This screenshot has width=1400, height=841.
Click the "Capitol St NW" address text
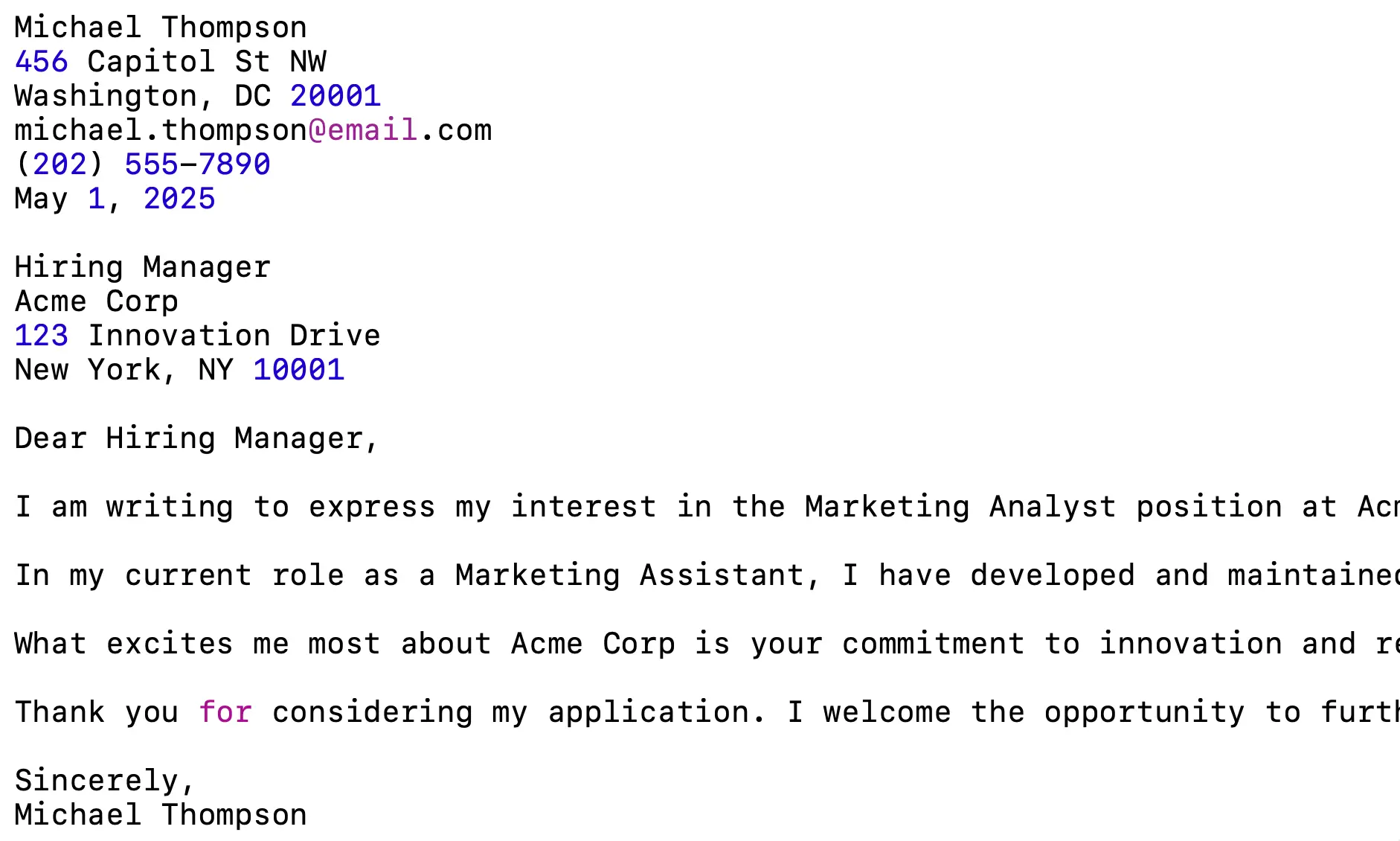[206, 62]
